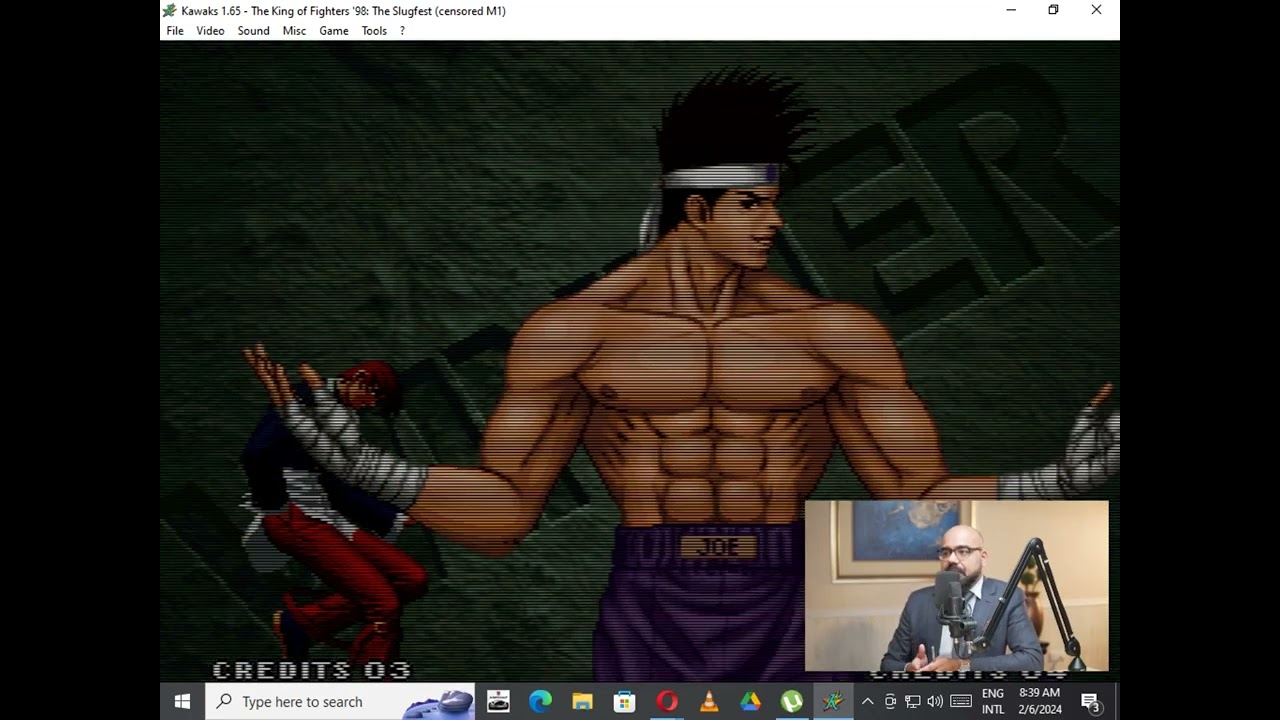Open the touch keyboard tray icon
The height and width of the screenshot is (720, 1280).
tap(961, 702)
